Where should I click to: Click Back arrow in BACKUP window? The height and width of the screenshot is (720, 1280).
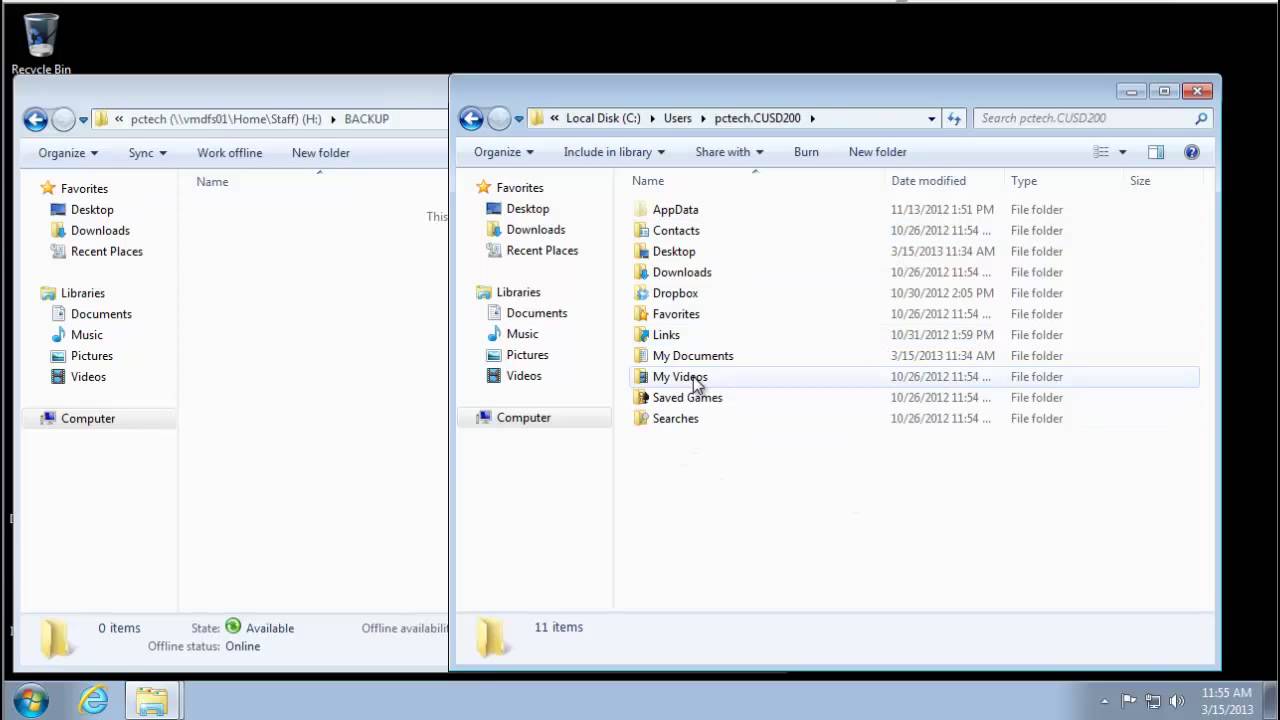click(x=35, y=119)
